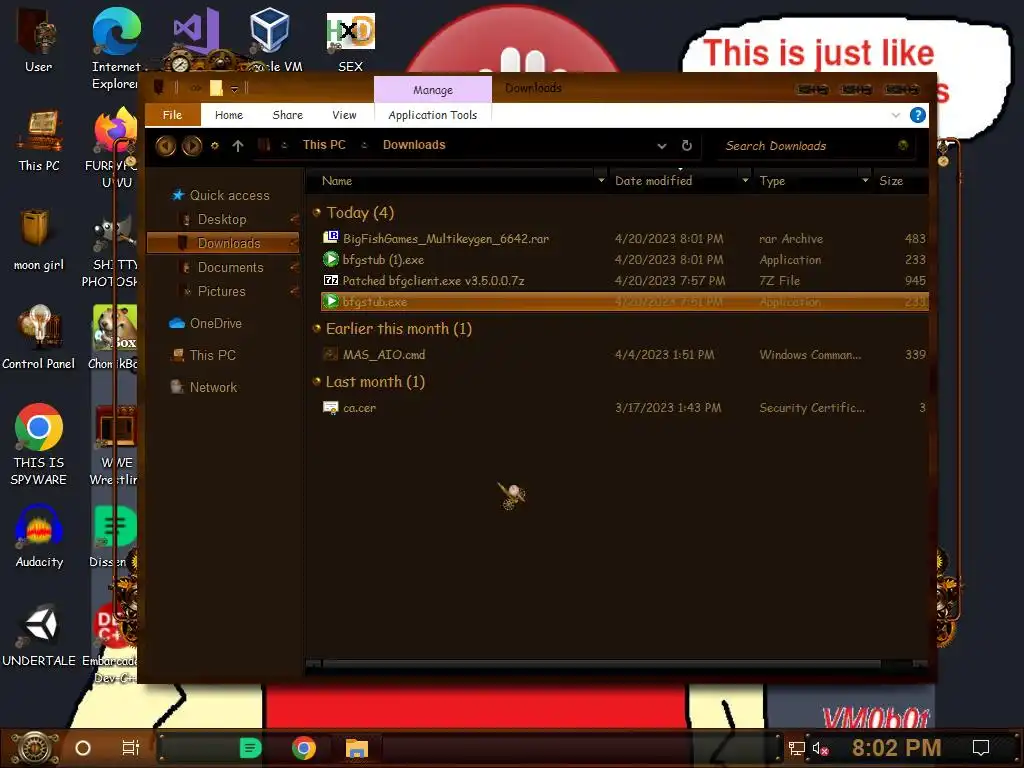Open the HxD hex editor shortcut labeled SEX

click(x=351, y=42)
